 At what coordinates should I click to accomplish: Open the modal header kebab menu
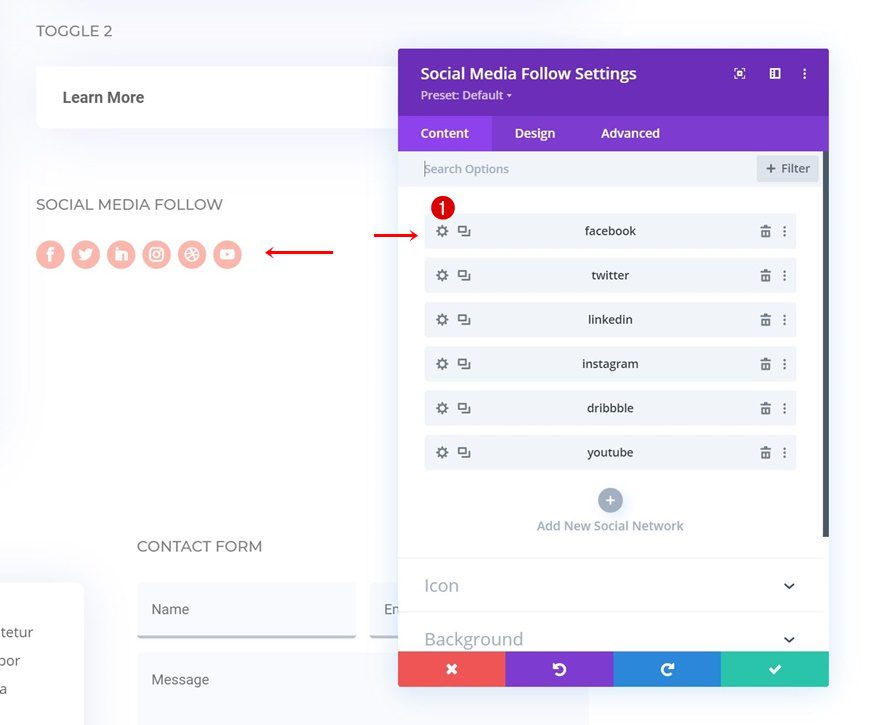[805, 74]
